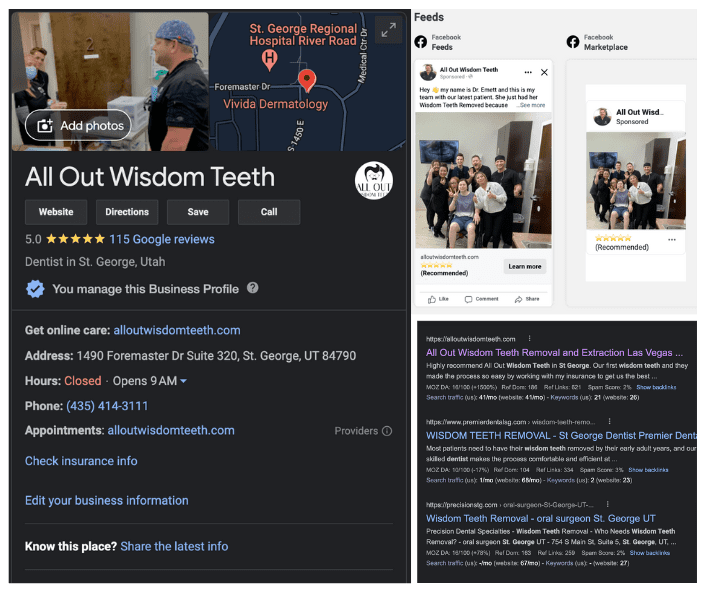Close the All Out Wisdom Teeth ad

point(544,72)
